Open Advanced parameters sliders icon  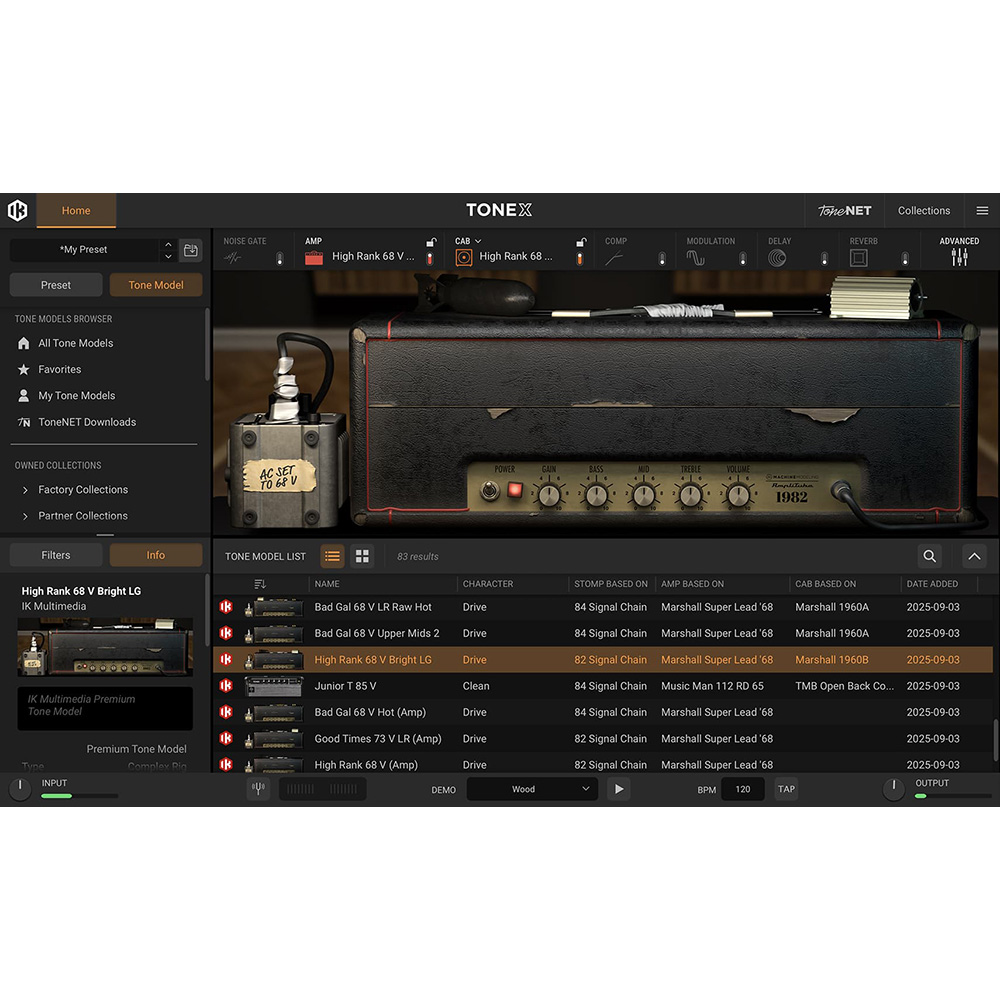[x=959, y=257]
